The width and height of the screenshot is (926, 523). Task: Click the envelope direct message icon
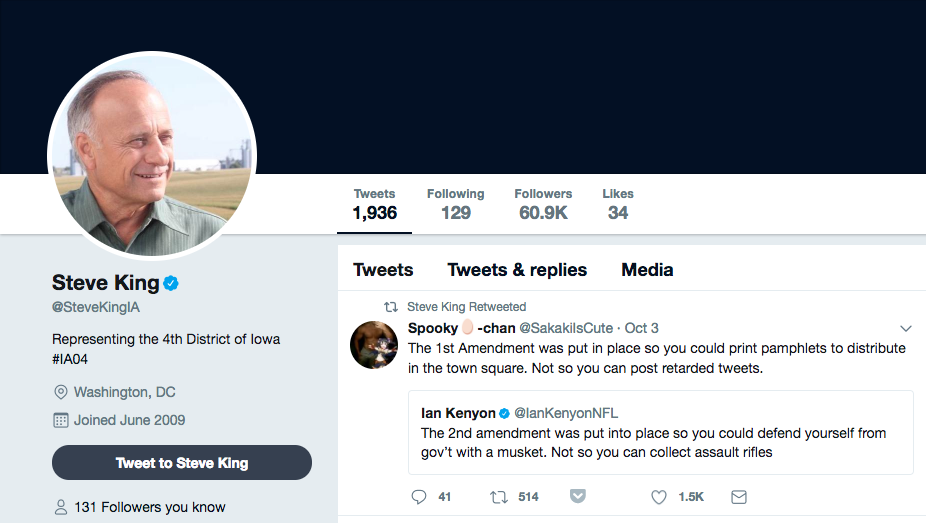[739, 497]
